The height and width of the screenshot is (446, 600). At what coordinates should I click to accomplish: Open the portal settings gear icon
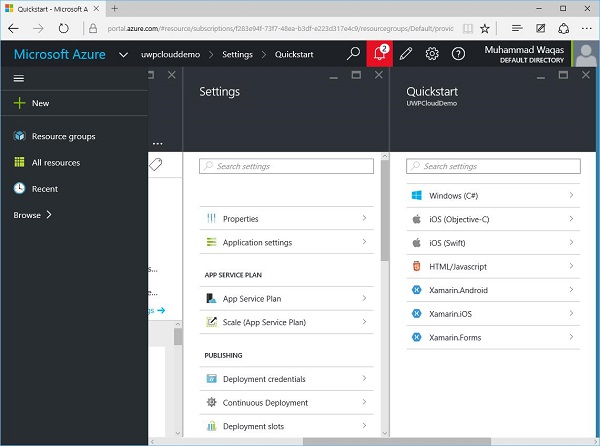[432, 54]
